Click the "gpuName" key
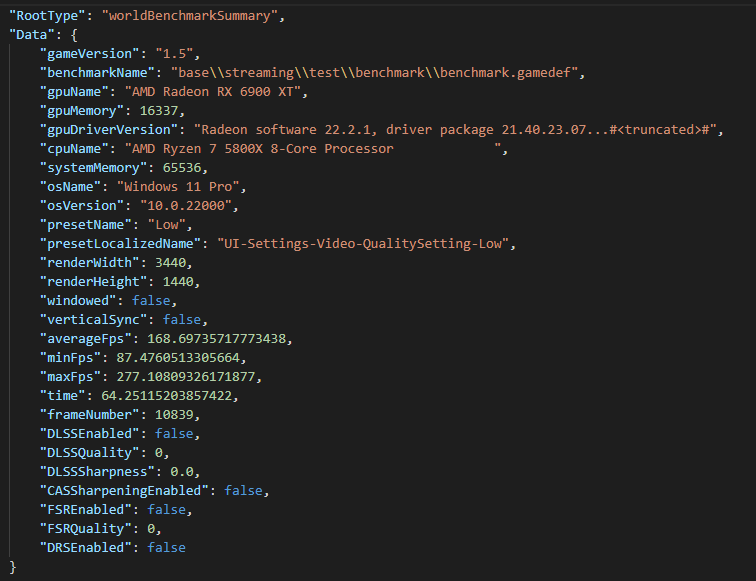This screenshot has height=581, width=756. click(x=75, y=92)
